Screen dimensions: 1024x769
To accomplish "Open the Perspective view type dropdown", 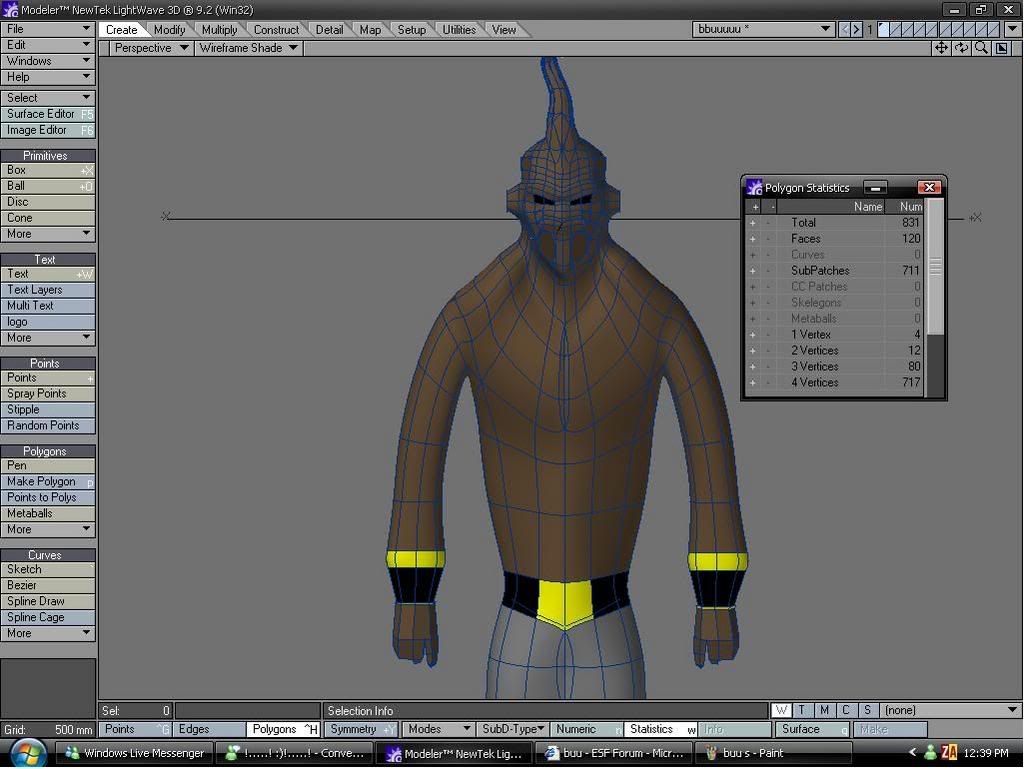I will click(151, 48).
